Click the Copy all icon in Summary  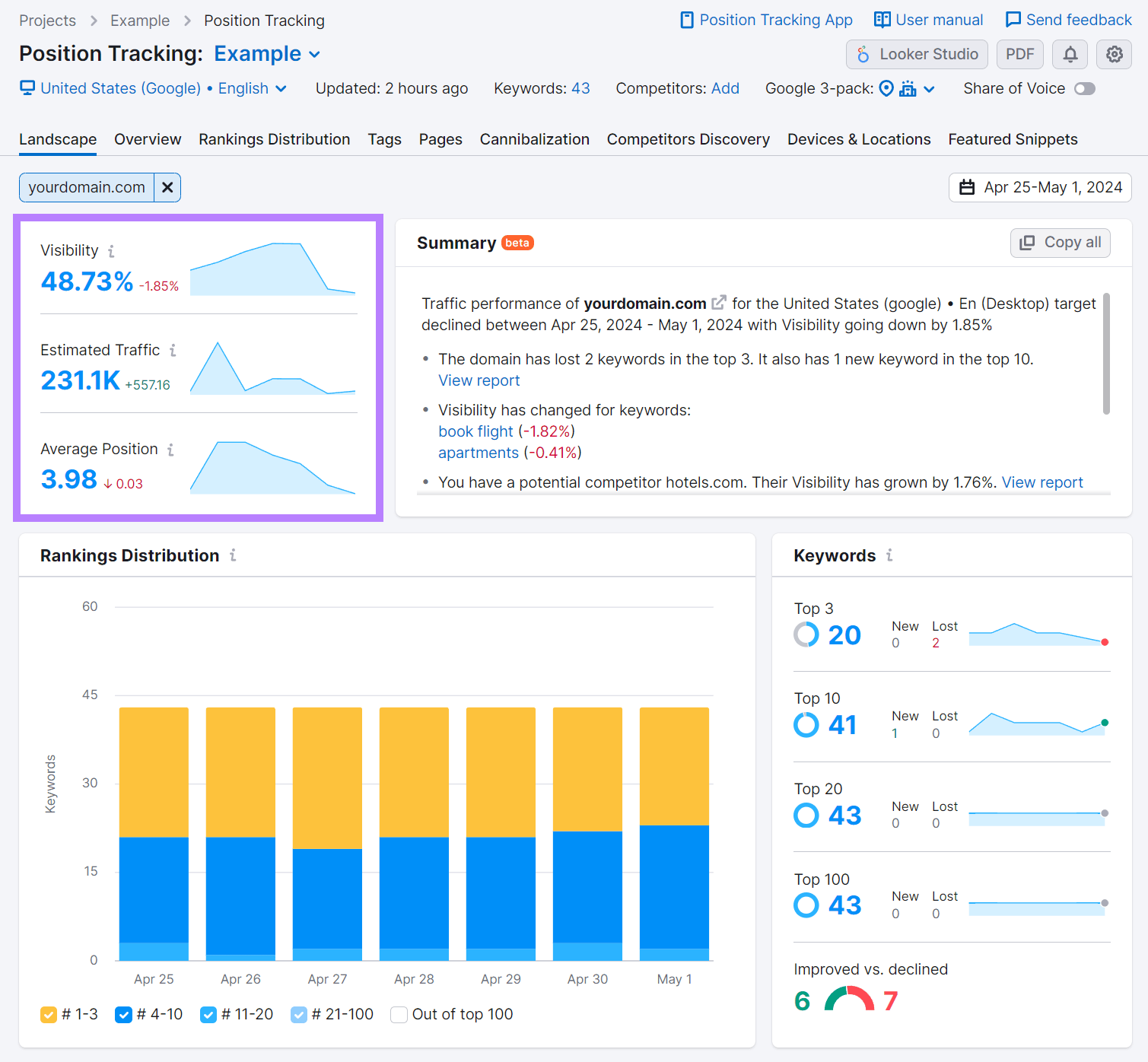[x=1026, y=242]
